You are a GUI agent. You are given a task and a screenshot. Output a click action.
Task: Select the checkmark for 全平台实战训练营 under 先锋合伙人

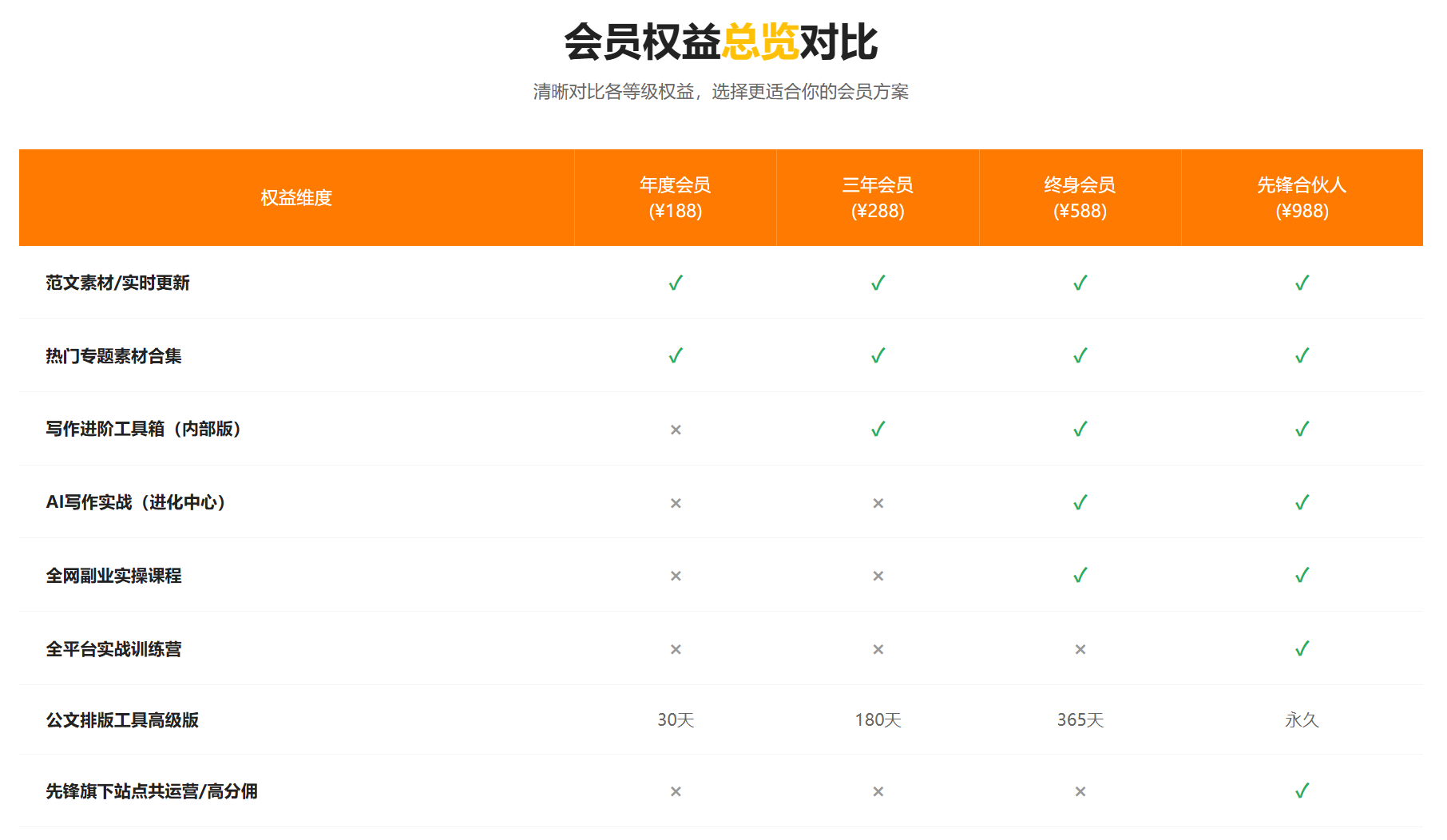point(1302,648)
